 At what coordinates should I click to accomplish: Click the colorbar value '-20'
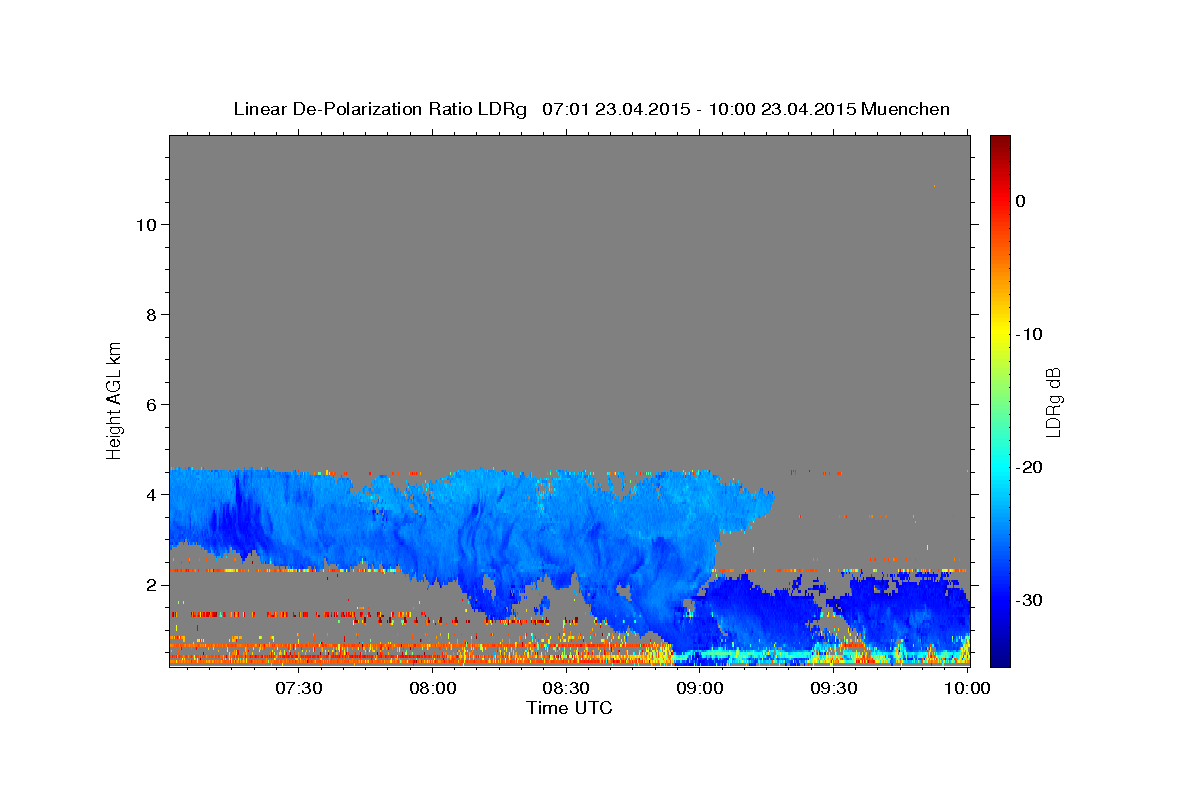[1029, 467]
